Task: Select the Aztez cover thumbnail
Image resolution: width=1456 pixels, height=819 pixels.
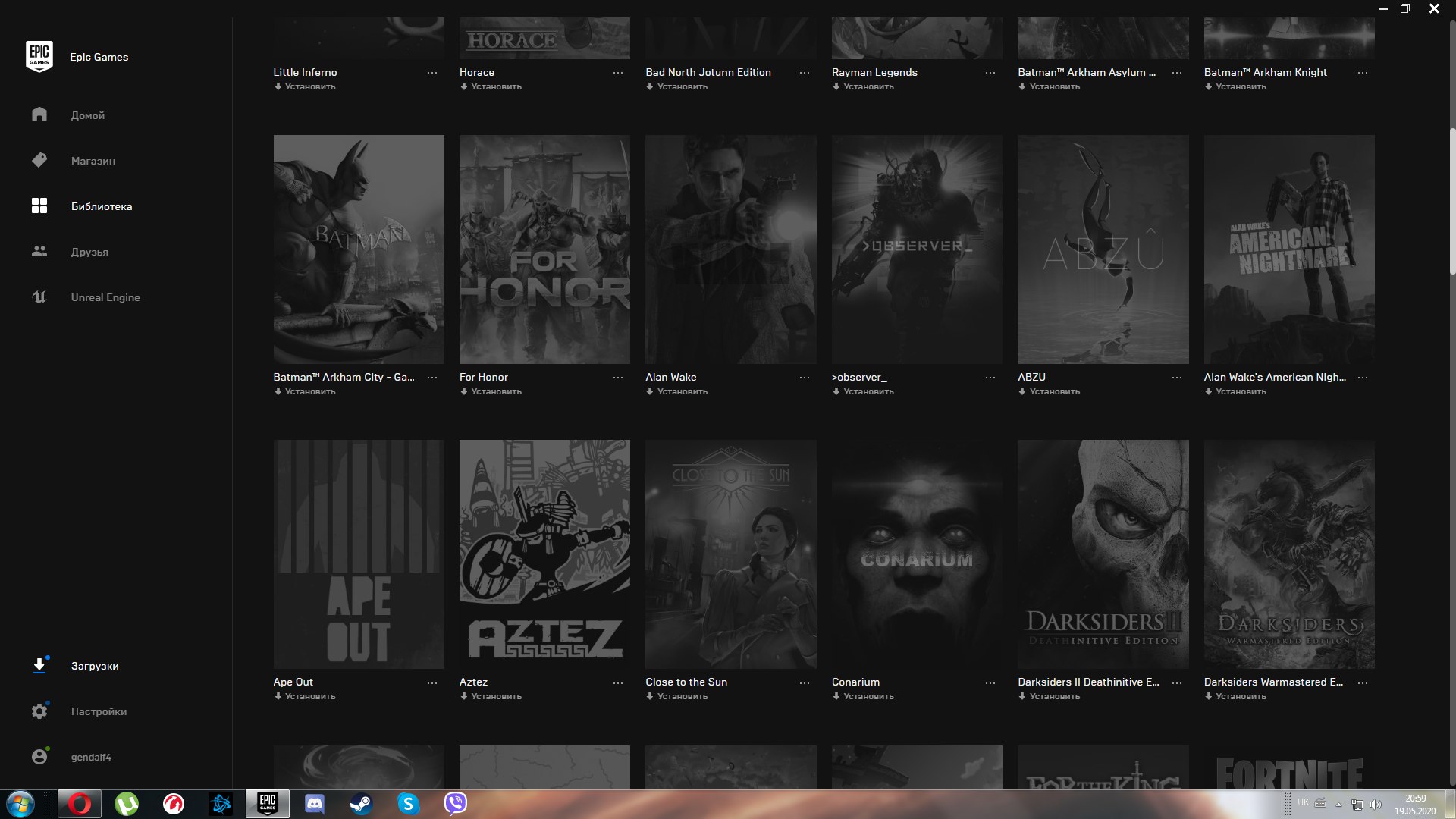Action: click(x=544, y=554)
